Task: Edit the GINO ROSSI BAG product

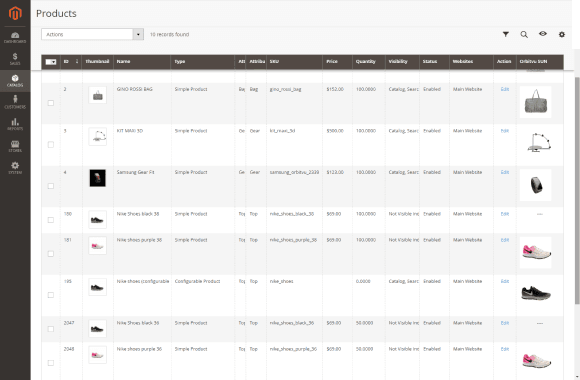Action: click(x=505, y=89)
